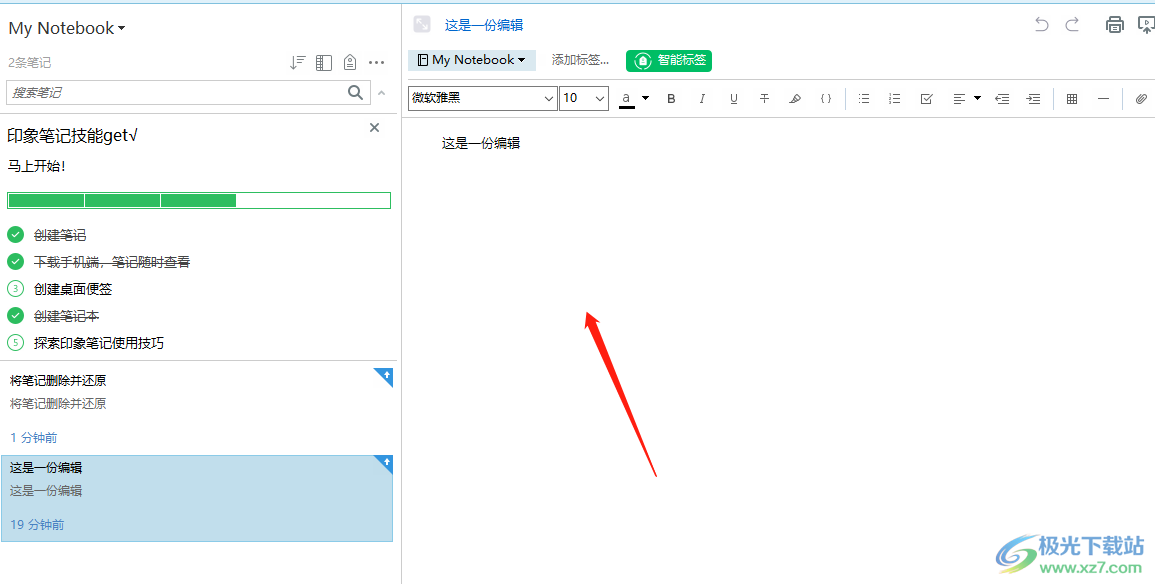Select step 5 探索印象笔记使用技巧
Screen dimensions: 1155x584
[x=99, y=343]
